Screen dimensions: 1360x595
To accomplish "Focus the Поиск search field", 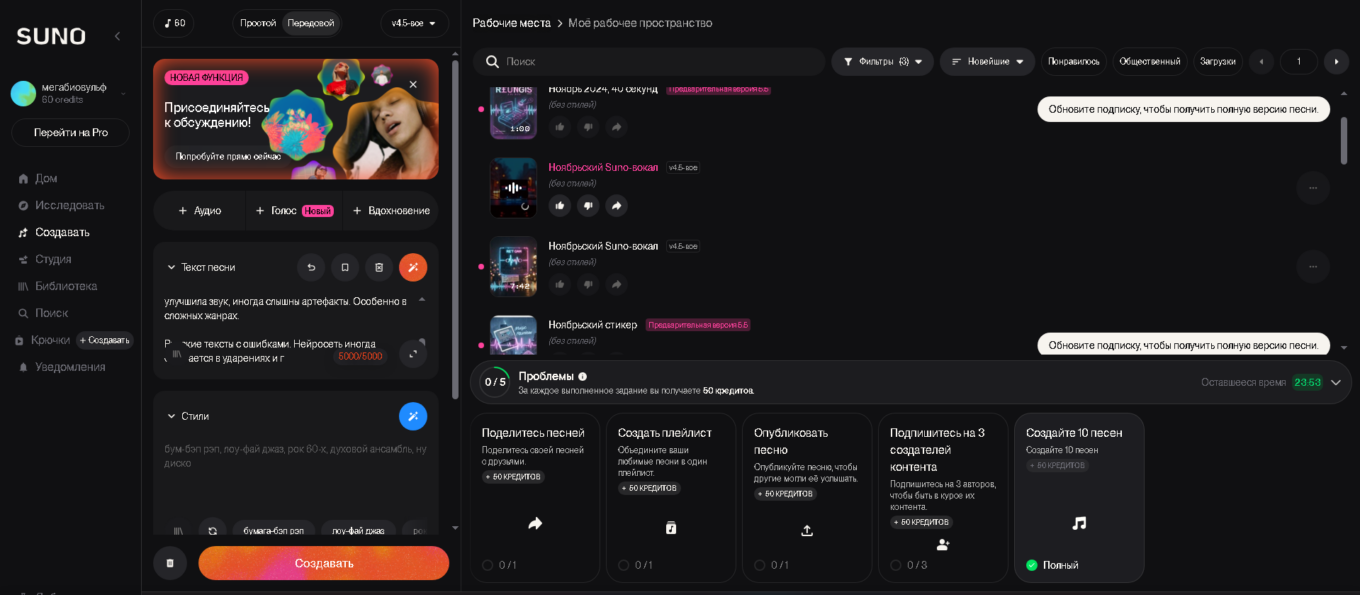I will click(x=649, y=61).
